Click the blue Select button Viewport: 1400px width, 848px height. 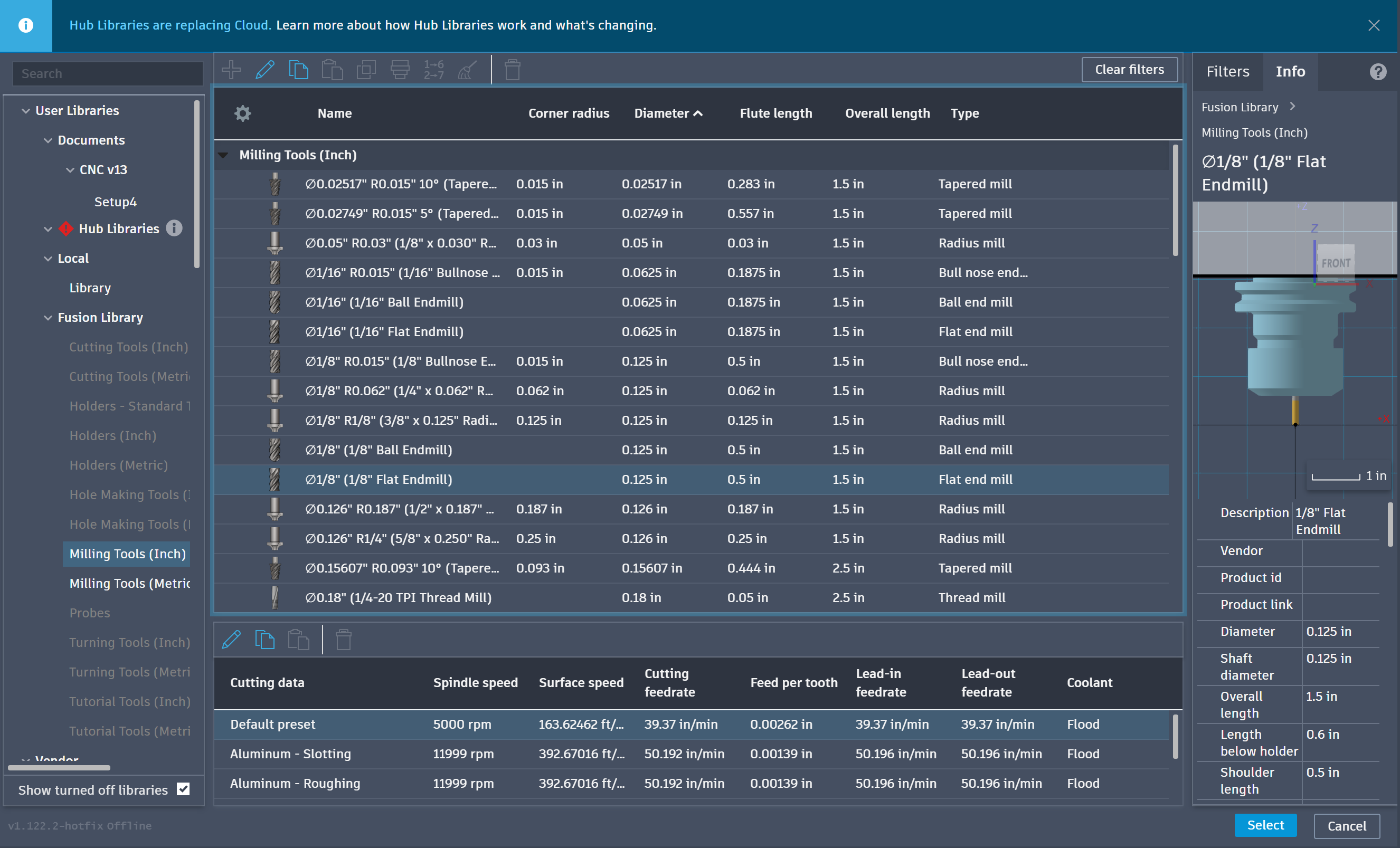pyautogui.click(x=1265, y=825)
